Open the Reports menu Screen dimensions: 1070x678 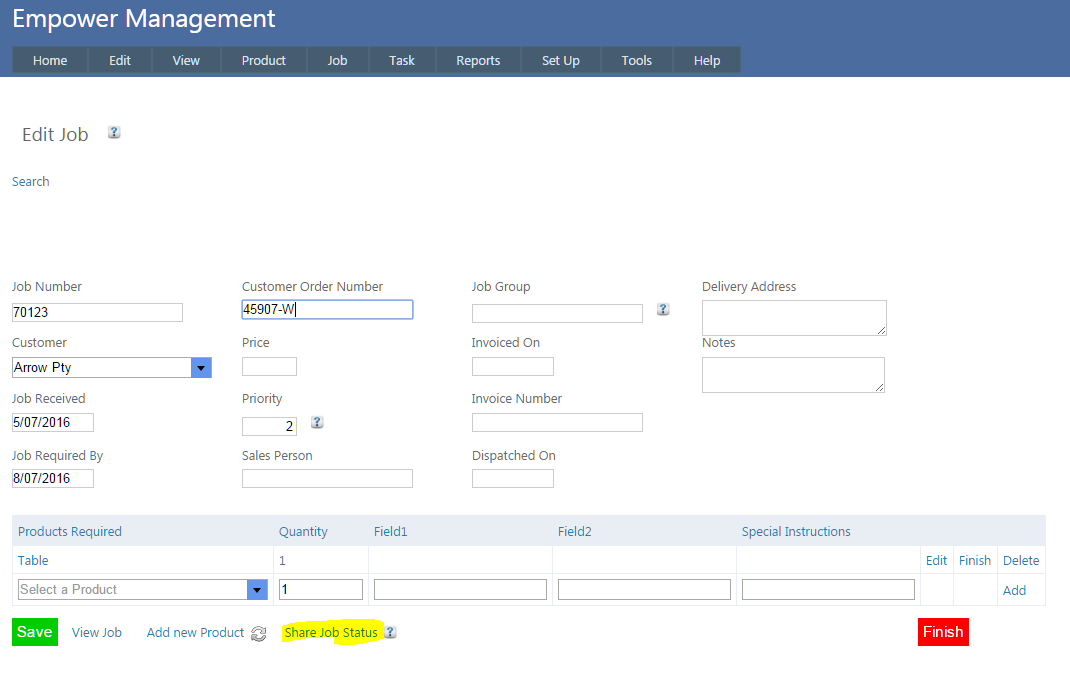coord(478,60)
